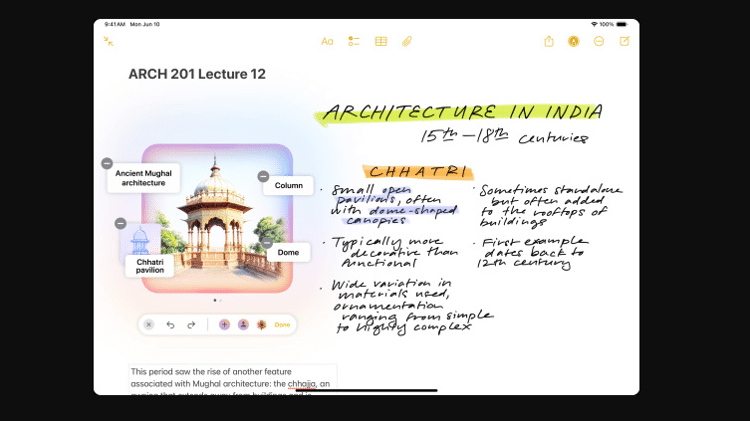Screen dimensions: 750x421
Task: Redo the image change
Action: click(x=191, y=325)
